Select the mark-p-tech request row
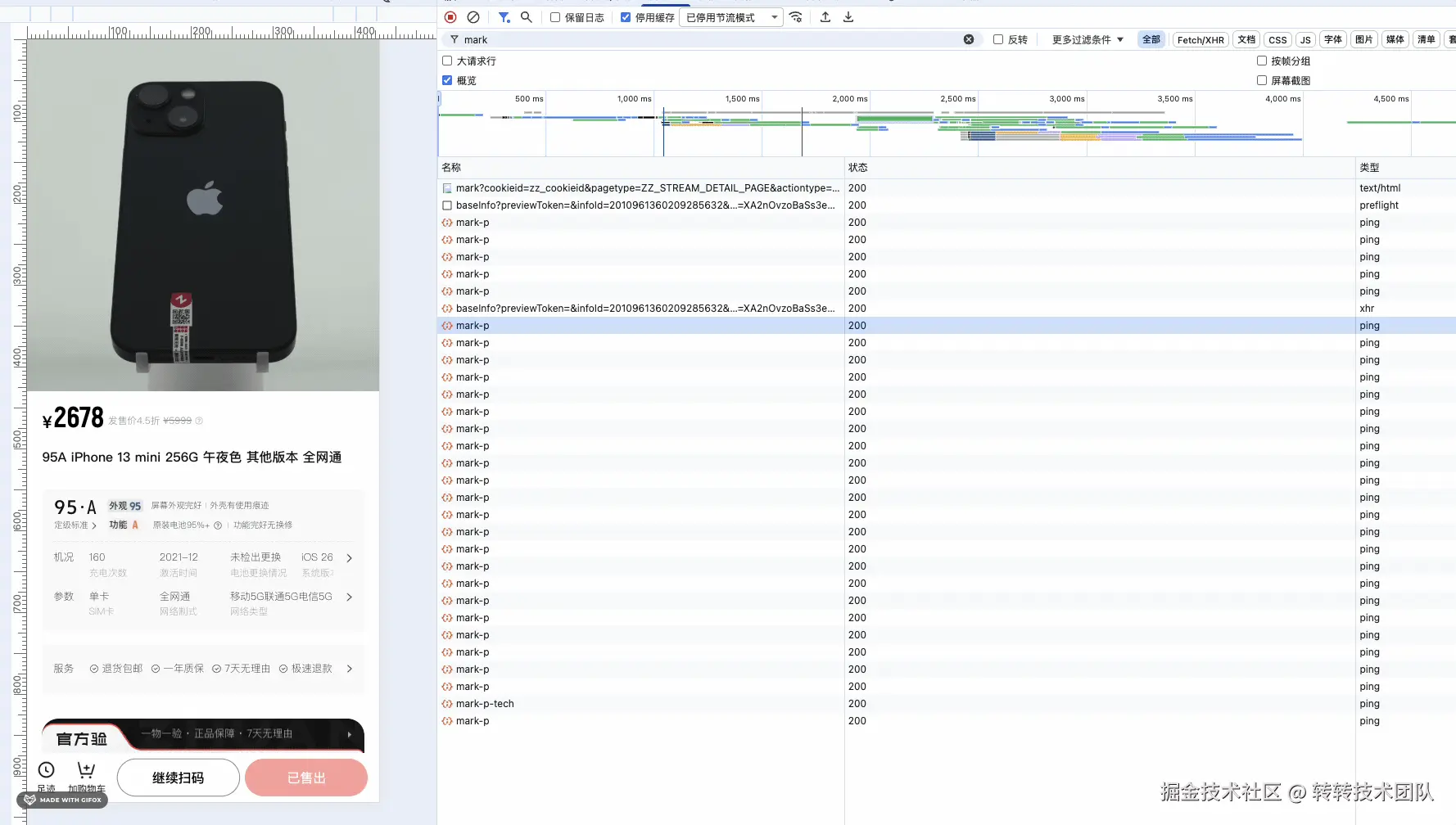Image resolution: width=1456 pixels, height=825 pixels. 947,704
